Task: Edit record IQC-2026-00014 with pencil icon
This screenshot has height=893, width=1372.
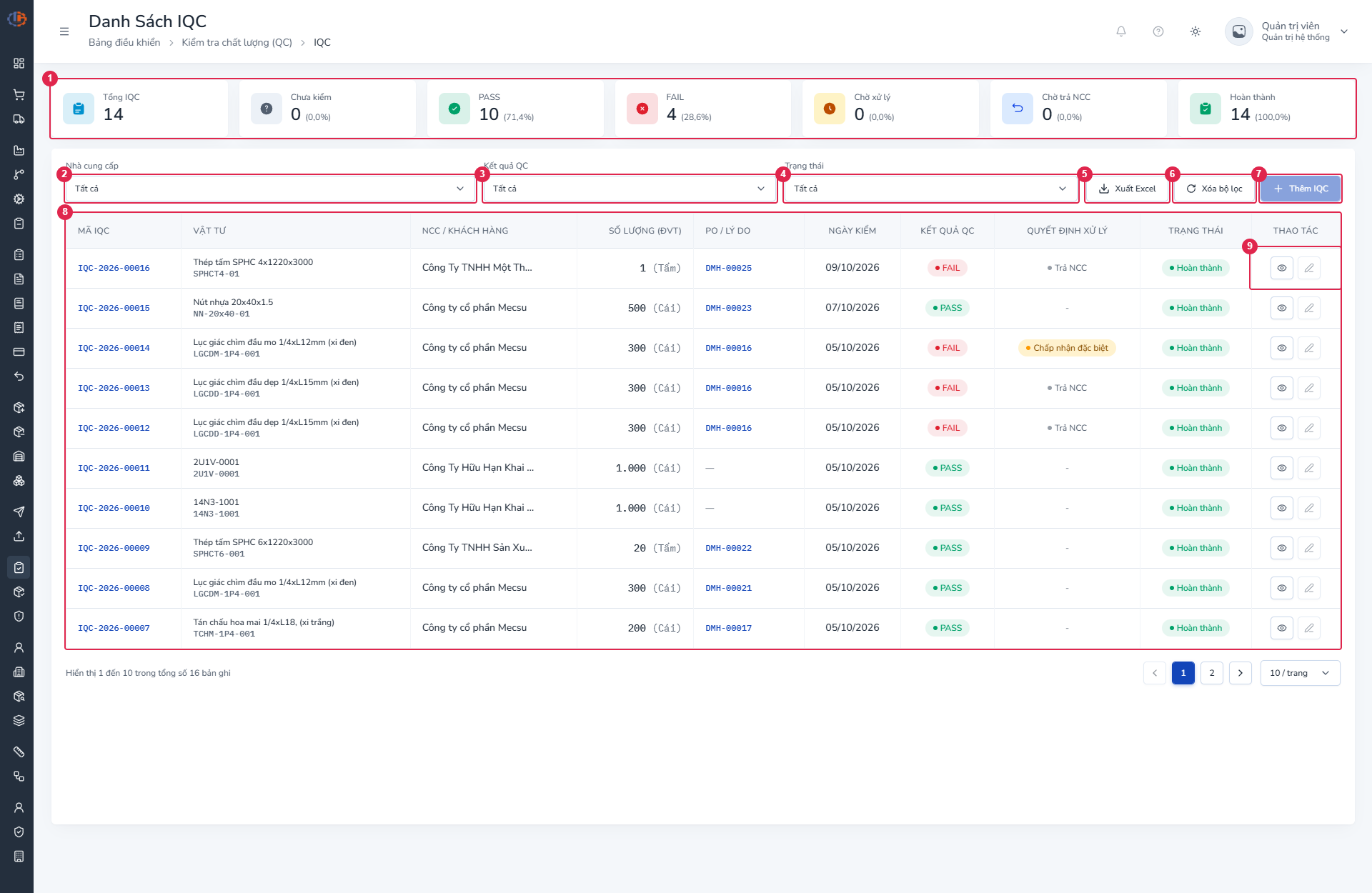Action: tap(1309, 348)
